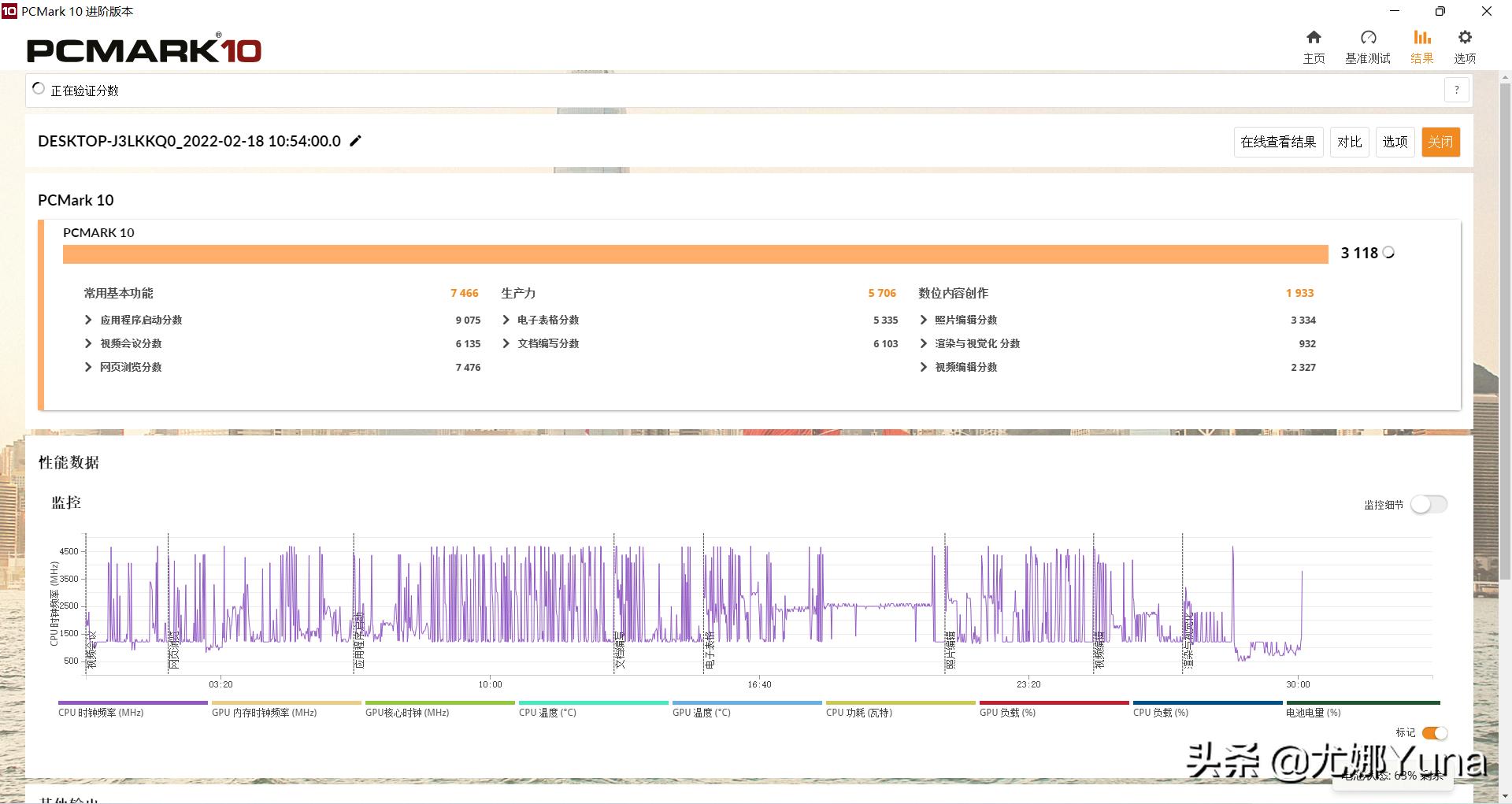This screenshot has height=804, width=1512.
Task: Expand 视频会议分数 row
Action: (x=88, y=343)
